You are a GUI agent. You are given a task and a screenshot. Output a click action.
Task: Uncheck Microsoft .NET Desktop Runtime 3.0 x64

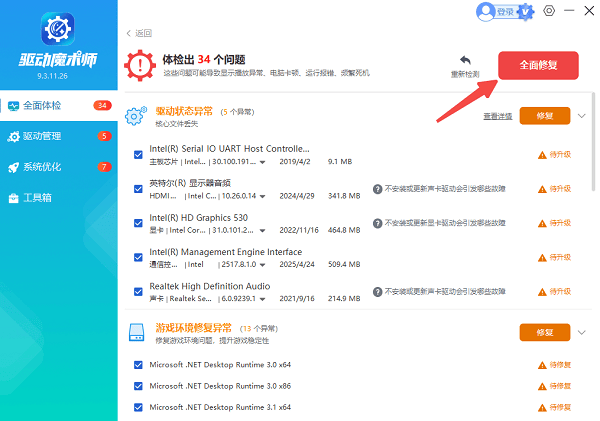point(138,365)
